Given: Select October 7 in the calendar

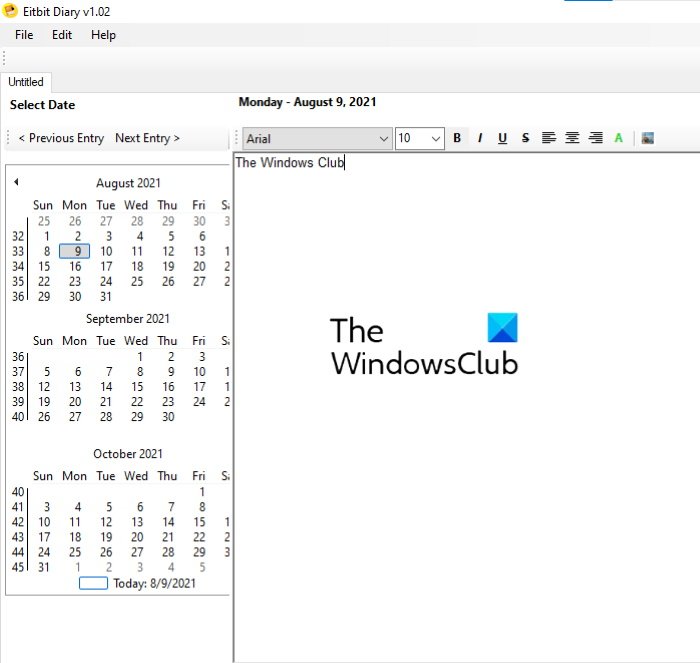Looking at the screenshot, I should (171, 507).
